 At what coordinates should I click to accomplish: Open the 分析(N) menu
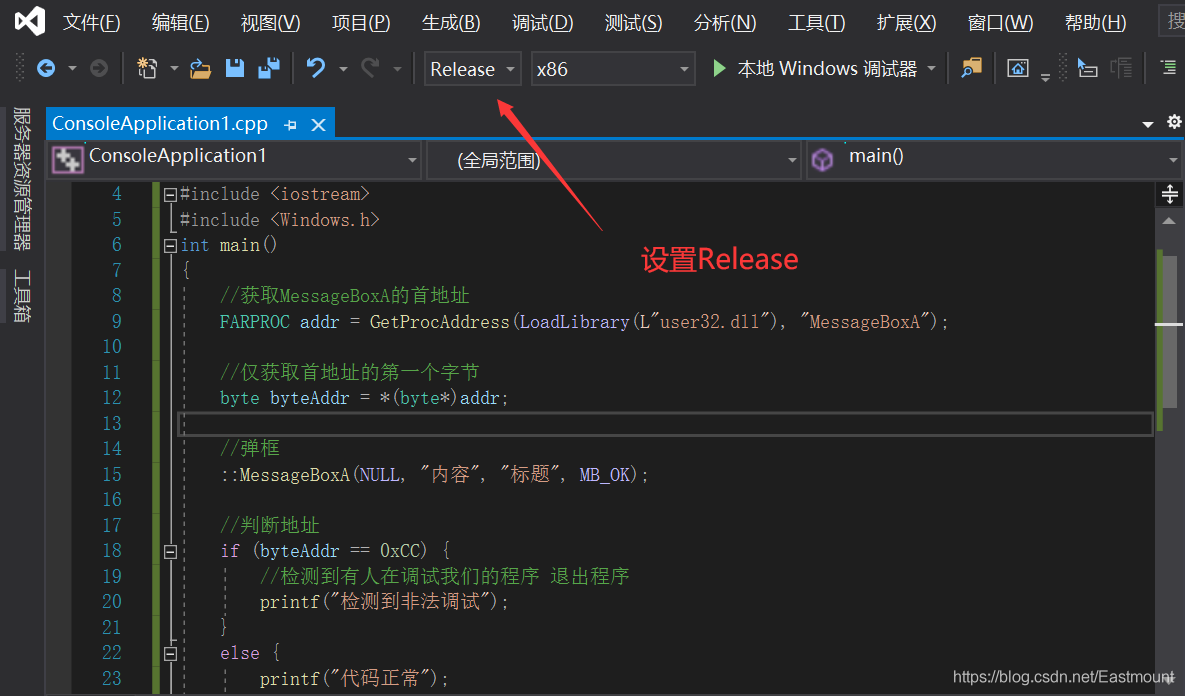pos(725,23)
